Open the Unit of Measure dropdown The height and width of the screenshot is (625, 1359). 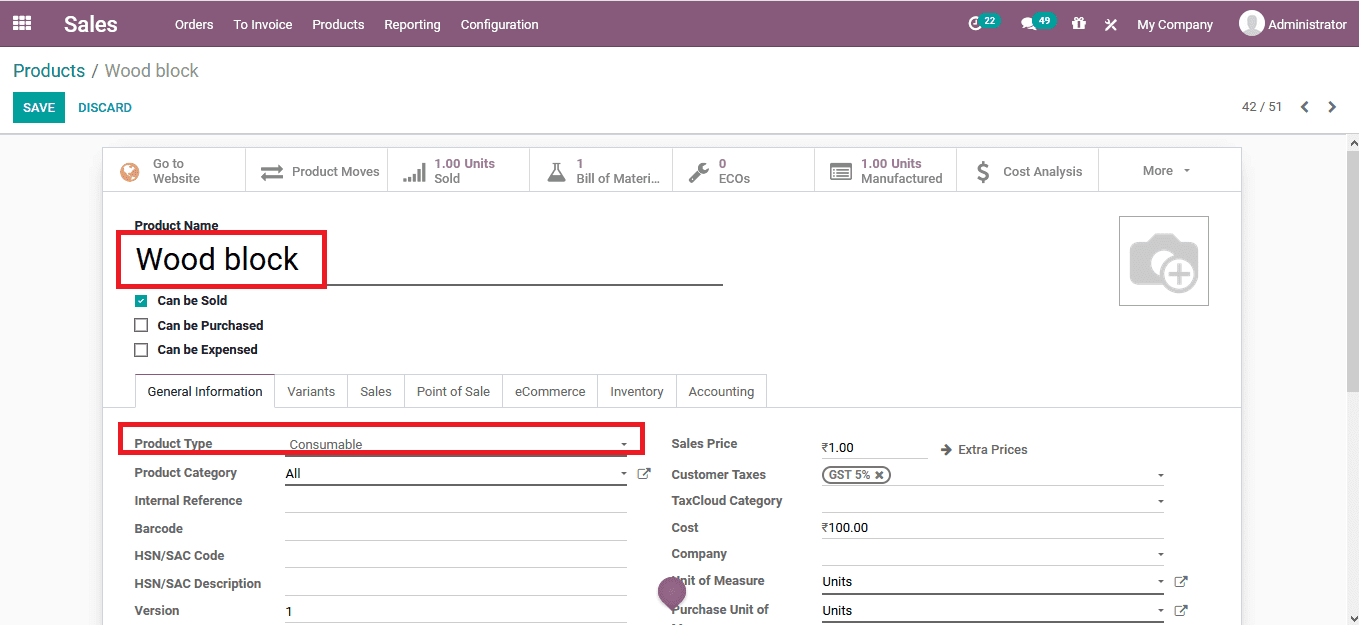pyautogui.click(x=993, y=581)
